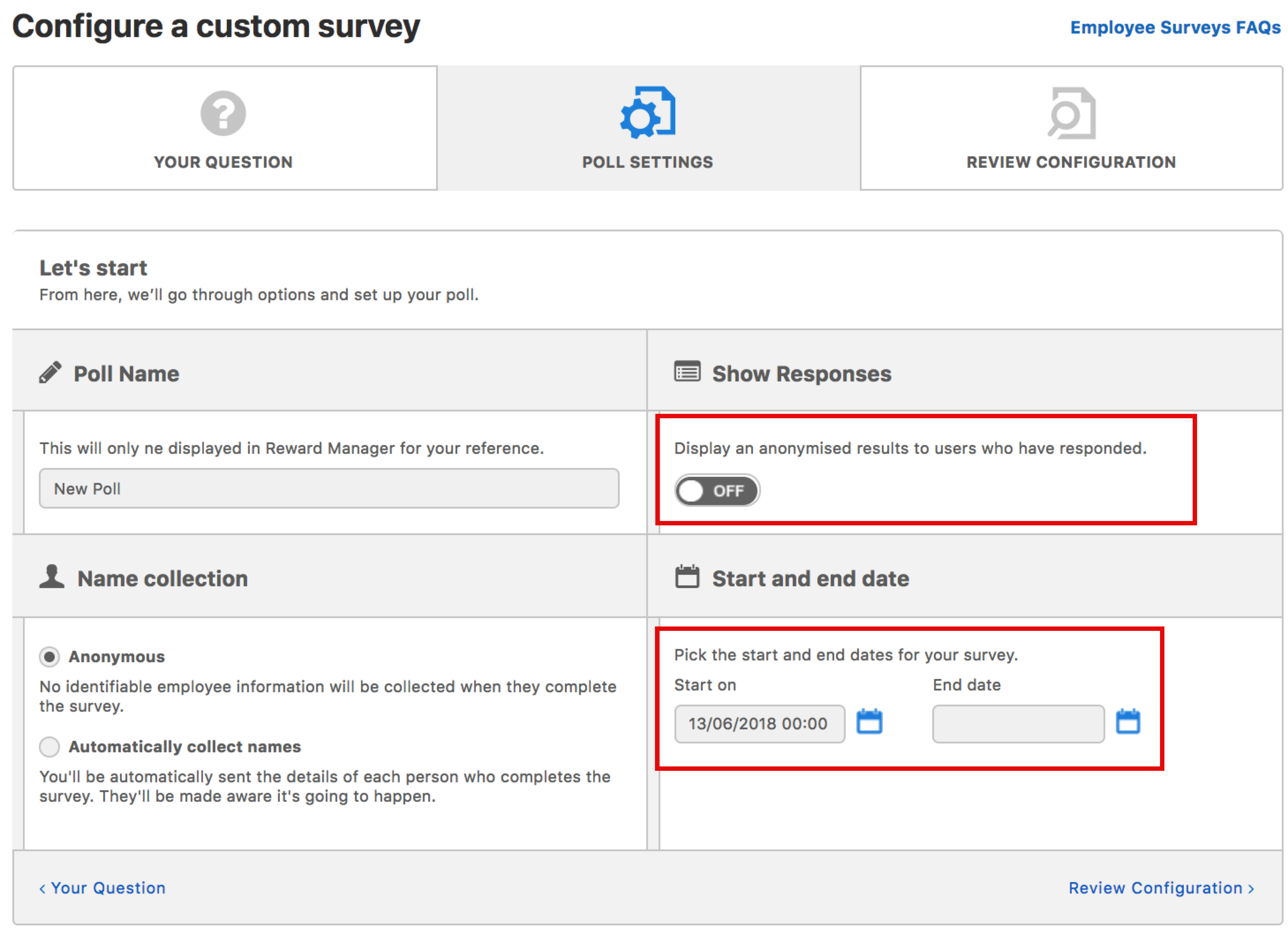This screenshot has width=1288, height=928.
Task: Click the text 'This will only ne displayed in Reward Manager'
Action: [x=291, y=448]
